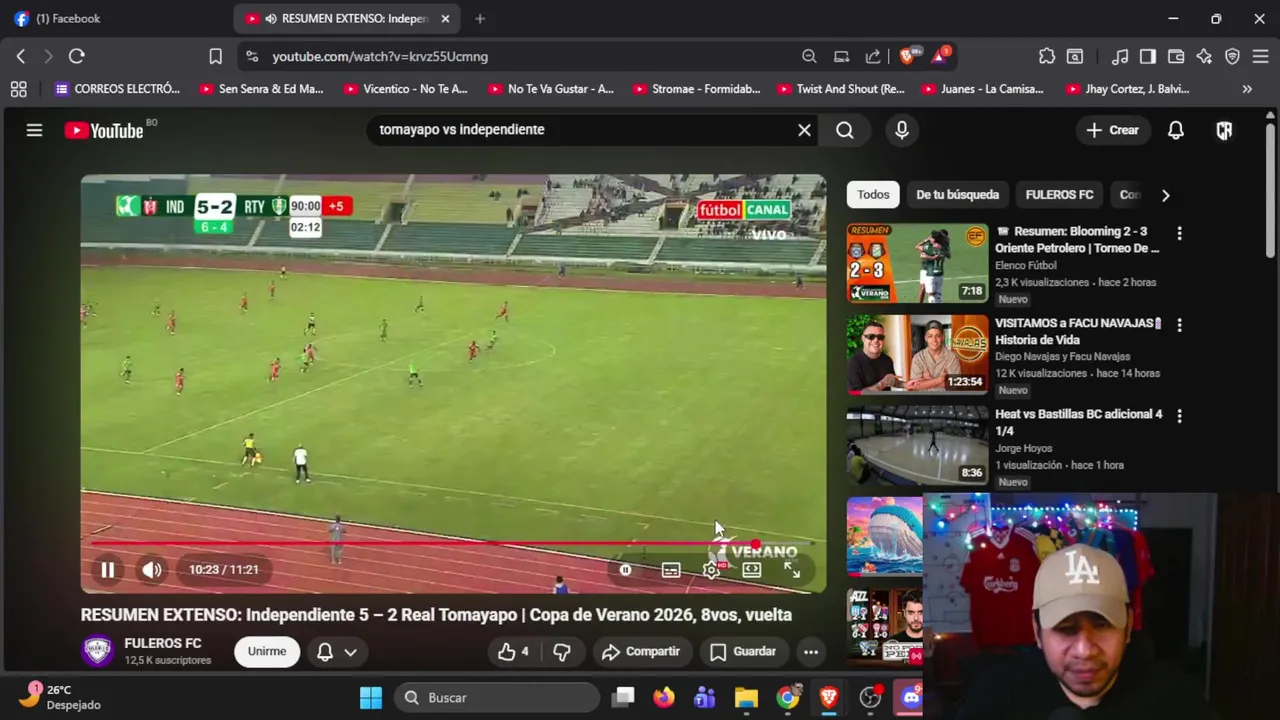Toggle the browser sidebar panel
The image size is (1280, 720).
pyautogui.click(x=1148, y=57)
